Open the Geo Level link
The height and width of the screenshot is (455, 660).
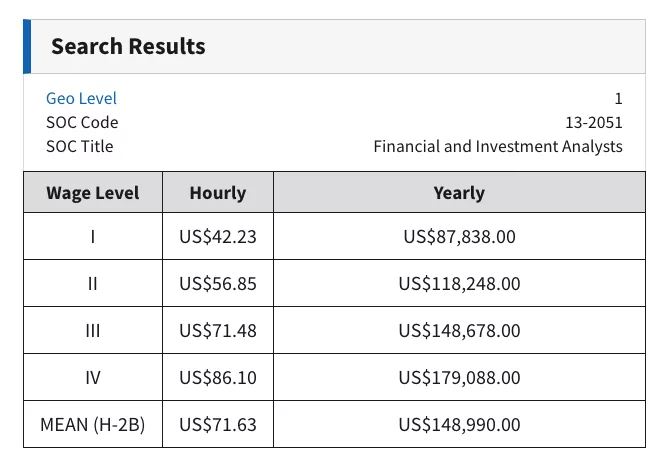click(x=81, y=98)
